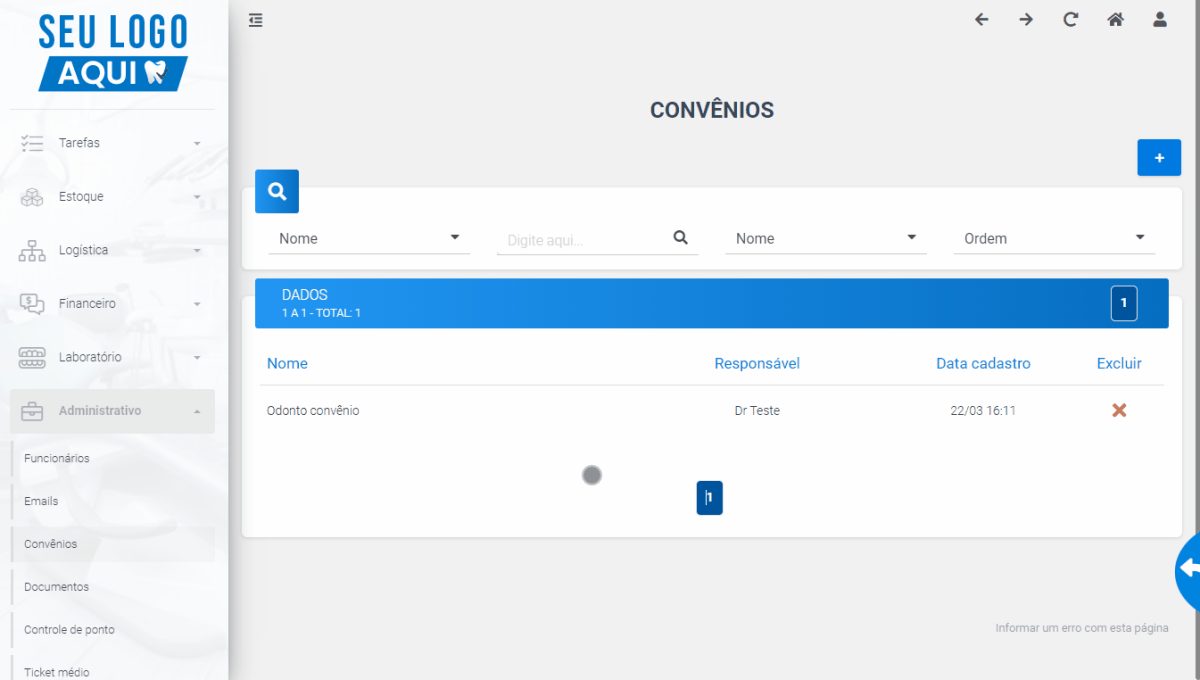Click bottom pagination page 1 button

(710, 498)
